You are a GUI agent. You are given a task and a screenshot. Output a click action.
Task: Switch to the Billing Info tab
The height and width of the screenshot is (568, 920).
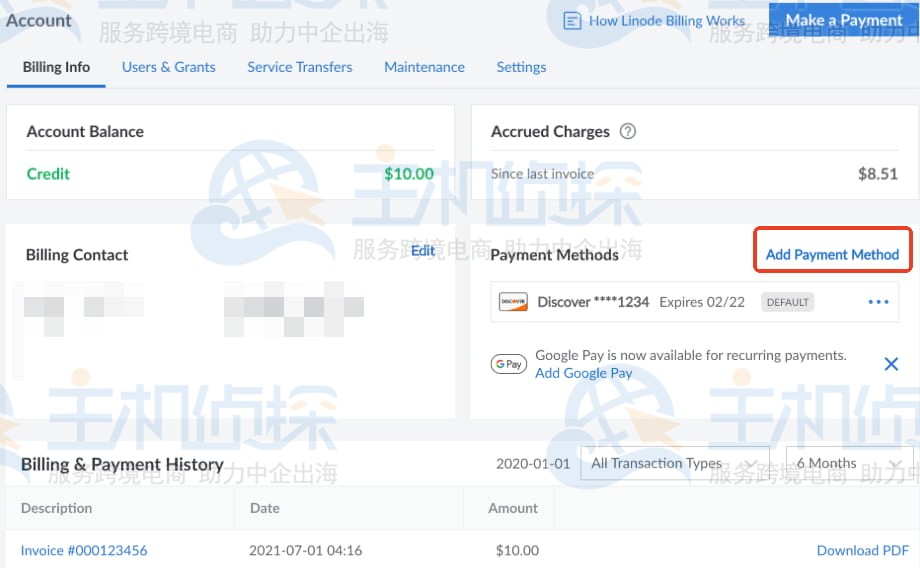56,67
